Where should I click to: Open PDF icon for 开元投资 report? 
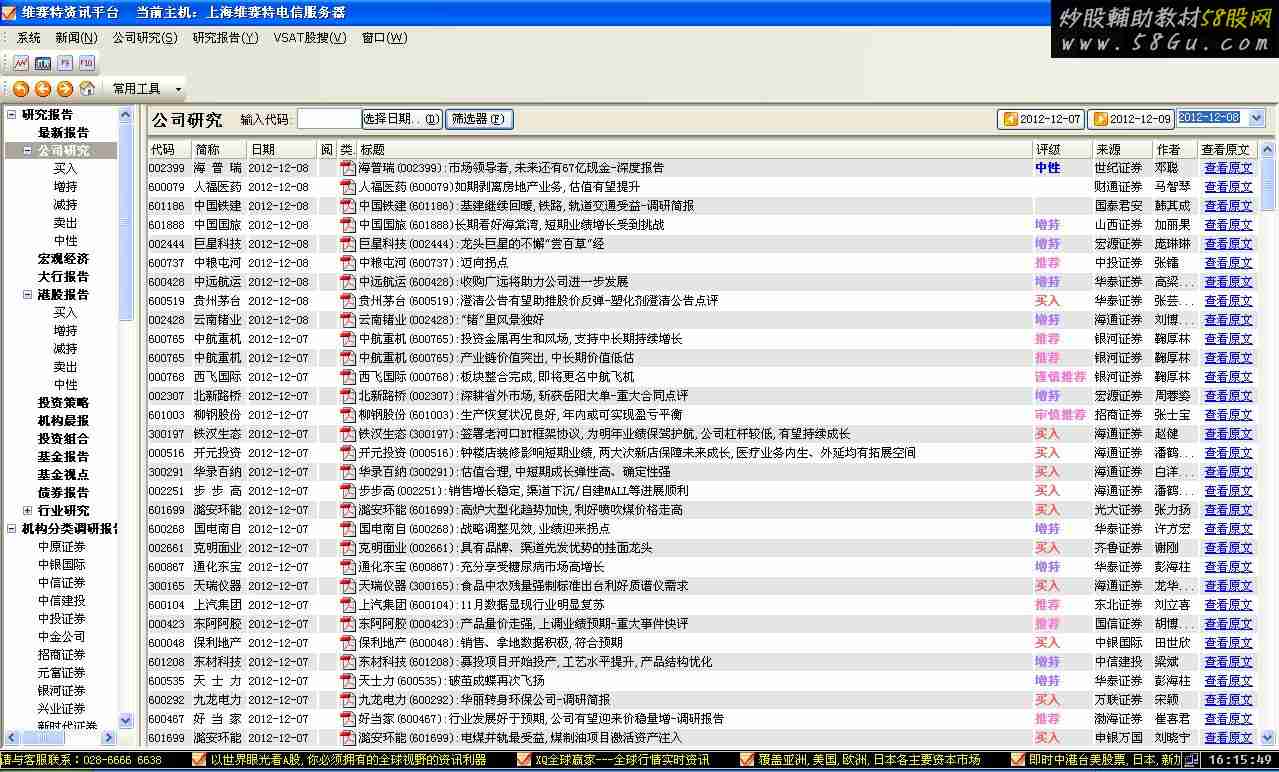click(x=348, y=453)
